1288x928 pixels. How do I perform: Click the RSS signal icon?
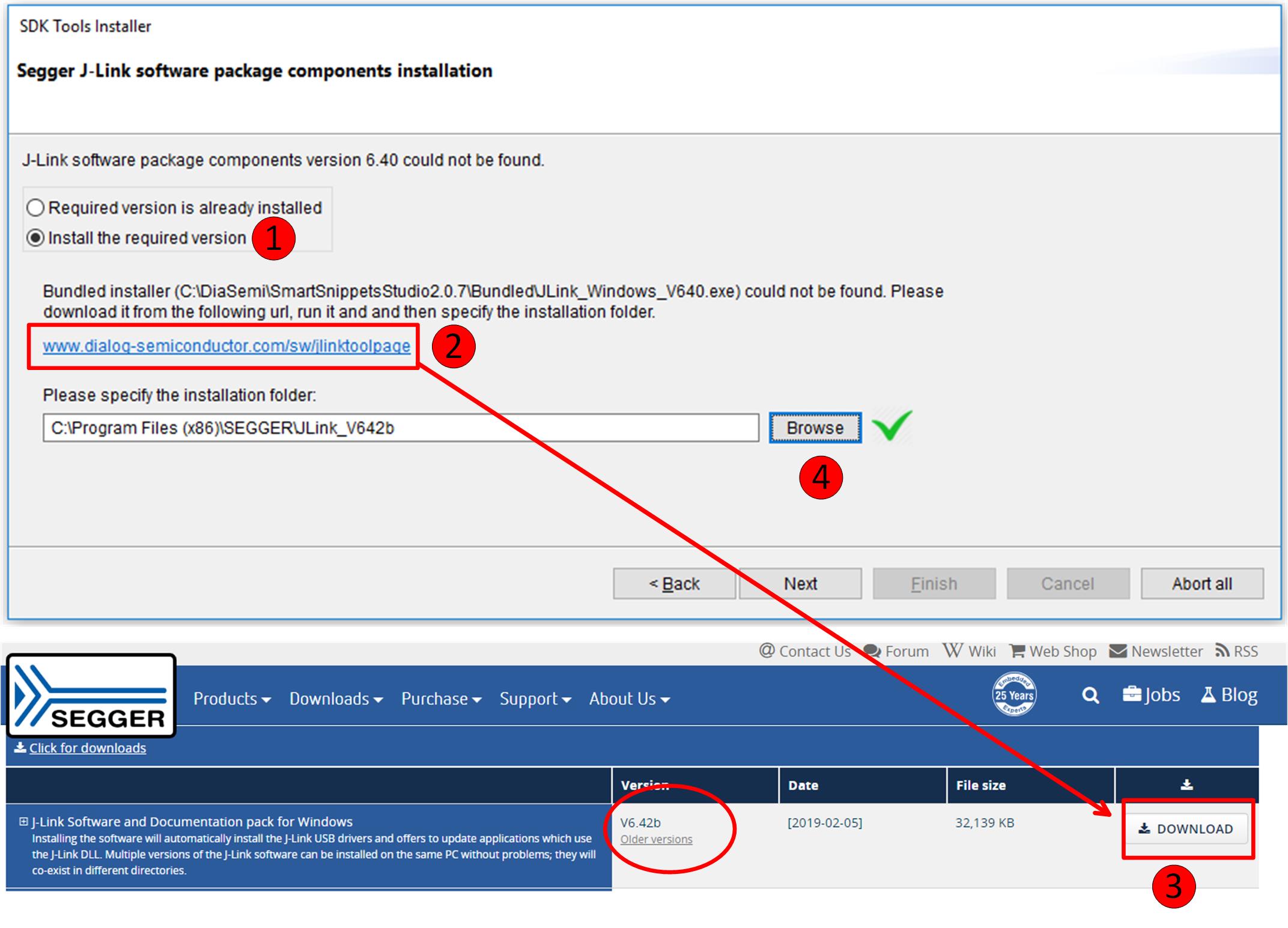tap(1222, 651)
